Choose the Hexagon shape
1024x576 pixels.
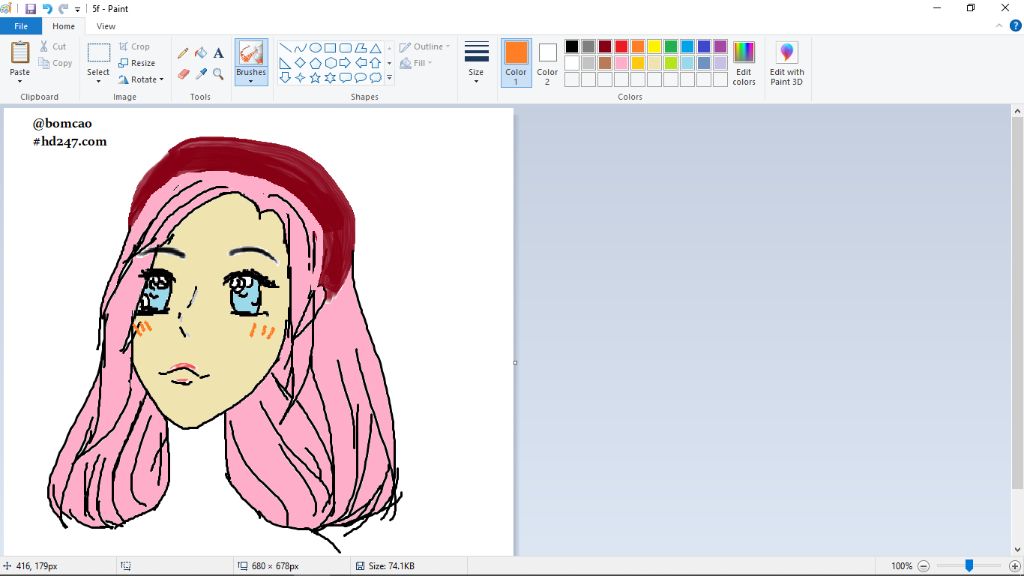(x=330, y=63)
